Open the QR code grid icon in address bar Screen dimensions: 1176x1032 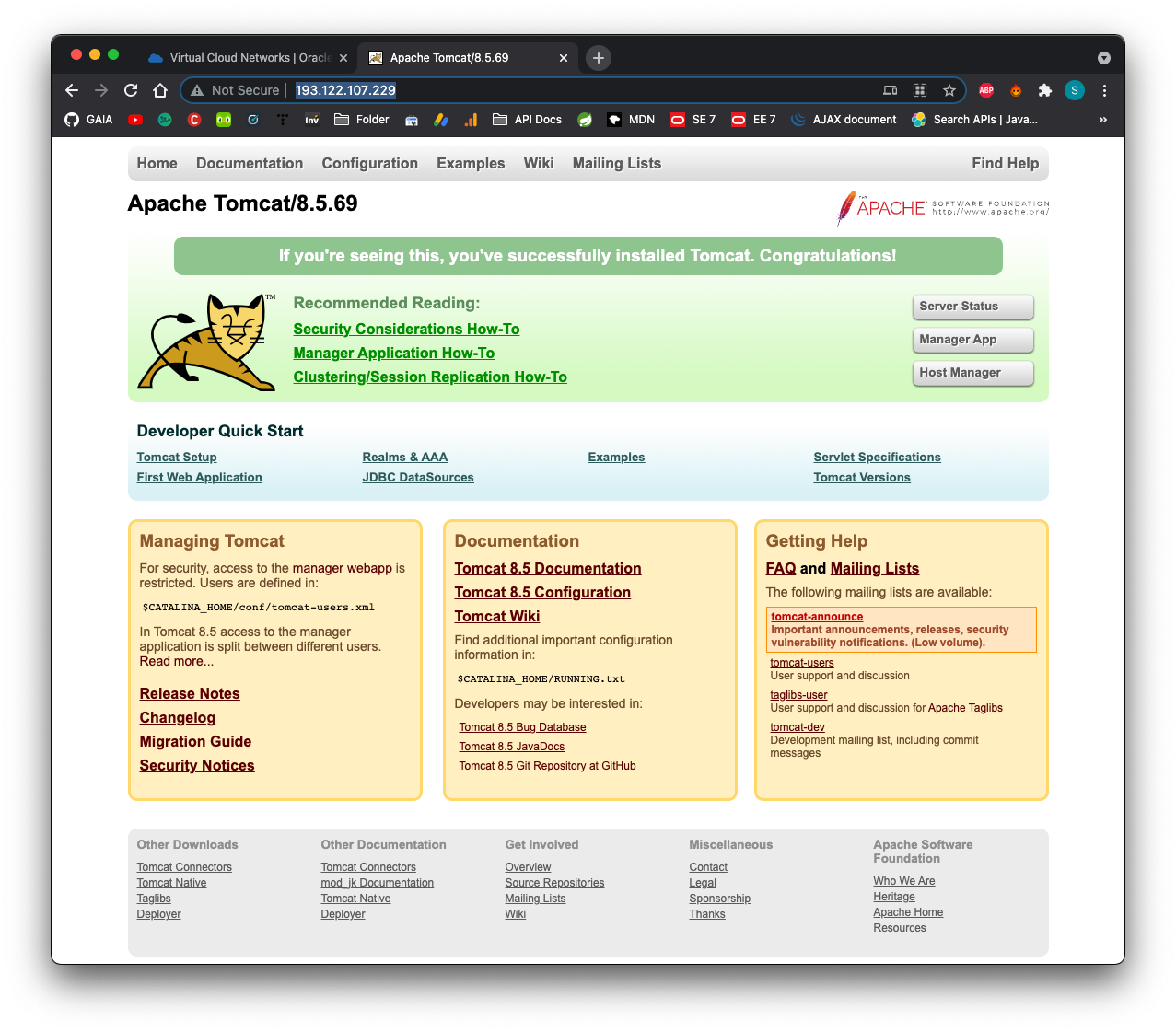point(920,90)
